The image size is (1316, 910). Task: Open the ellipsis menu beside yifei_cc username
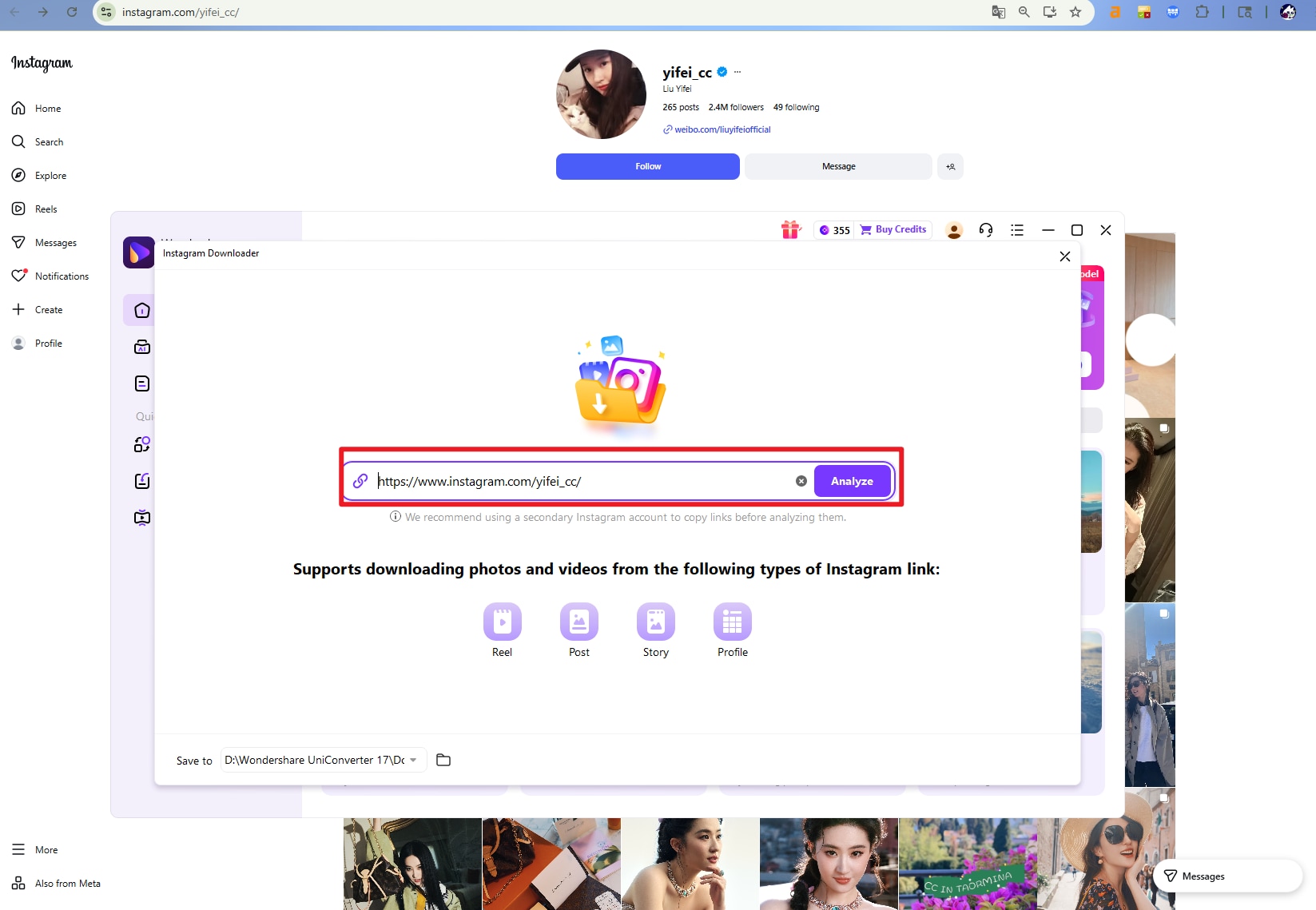(737, 72)
